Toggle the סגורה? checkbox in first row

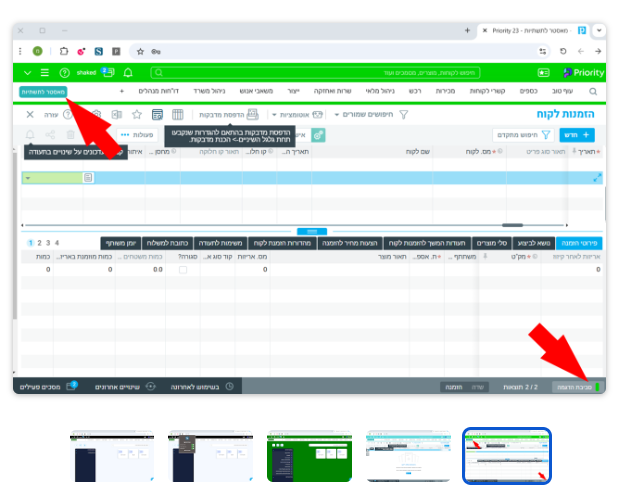[183, 270]
